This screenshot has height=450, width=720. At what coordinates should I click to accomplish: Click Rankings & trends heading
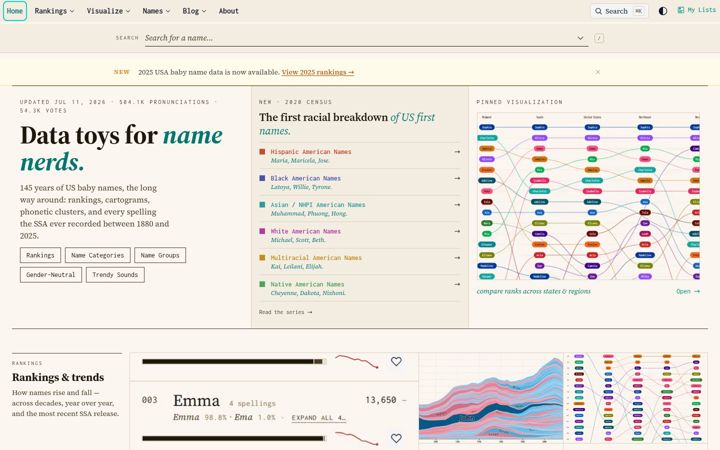coord(58,377)
